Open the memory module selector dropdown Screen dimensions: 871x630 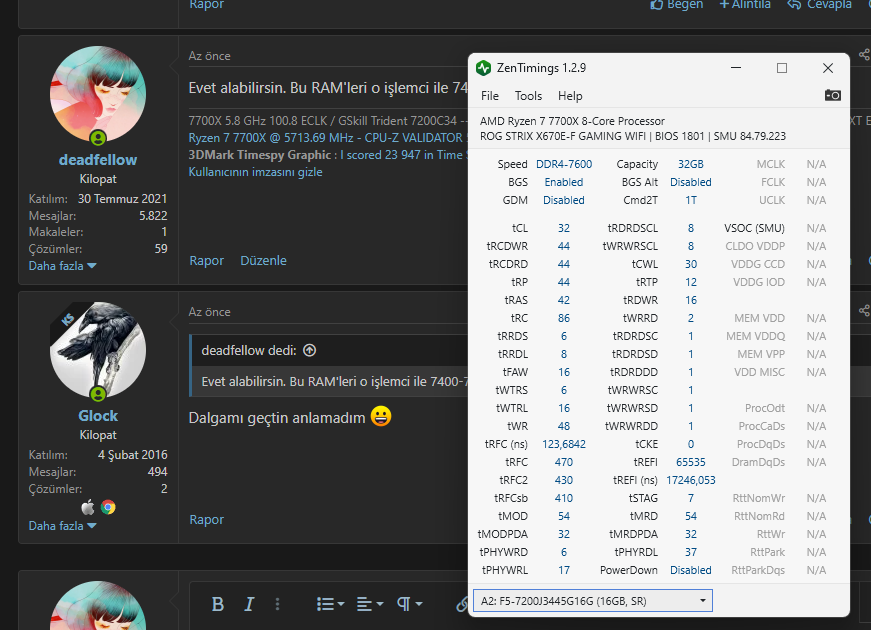pos(593,601)
